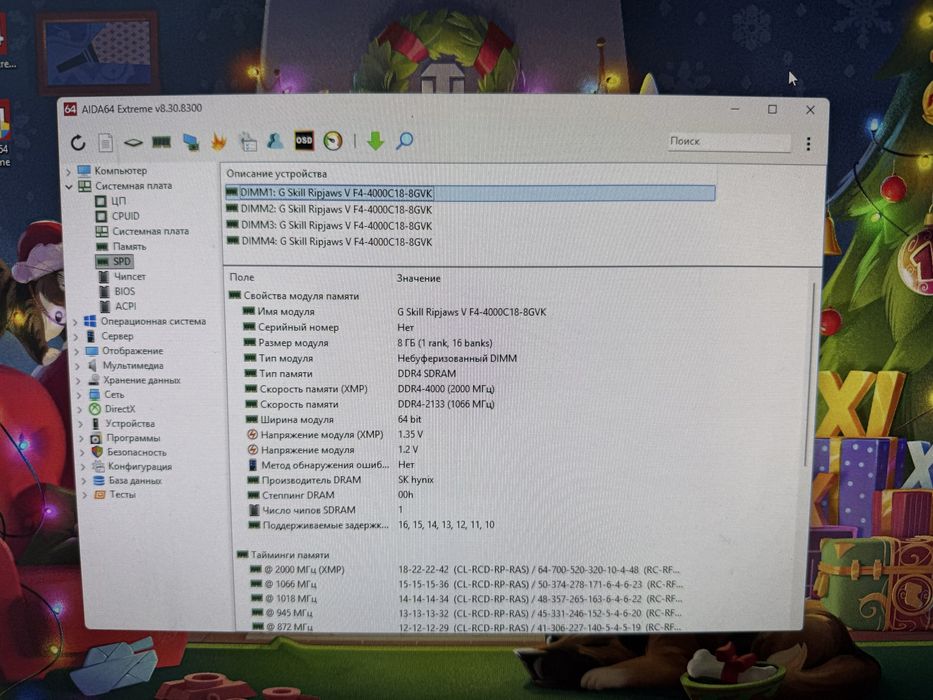Select ACPI in the tree

click(118, 306)
